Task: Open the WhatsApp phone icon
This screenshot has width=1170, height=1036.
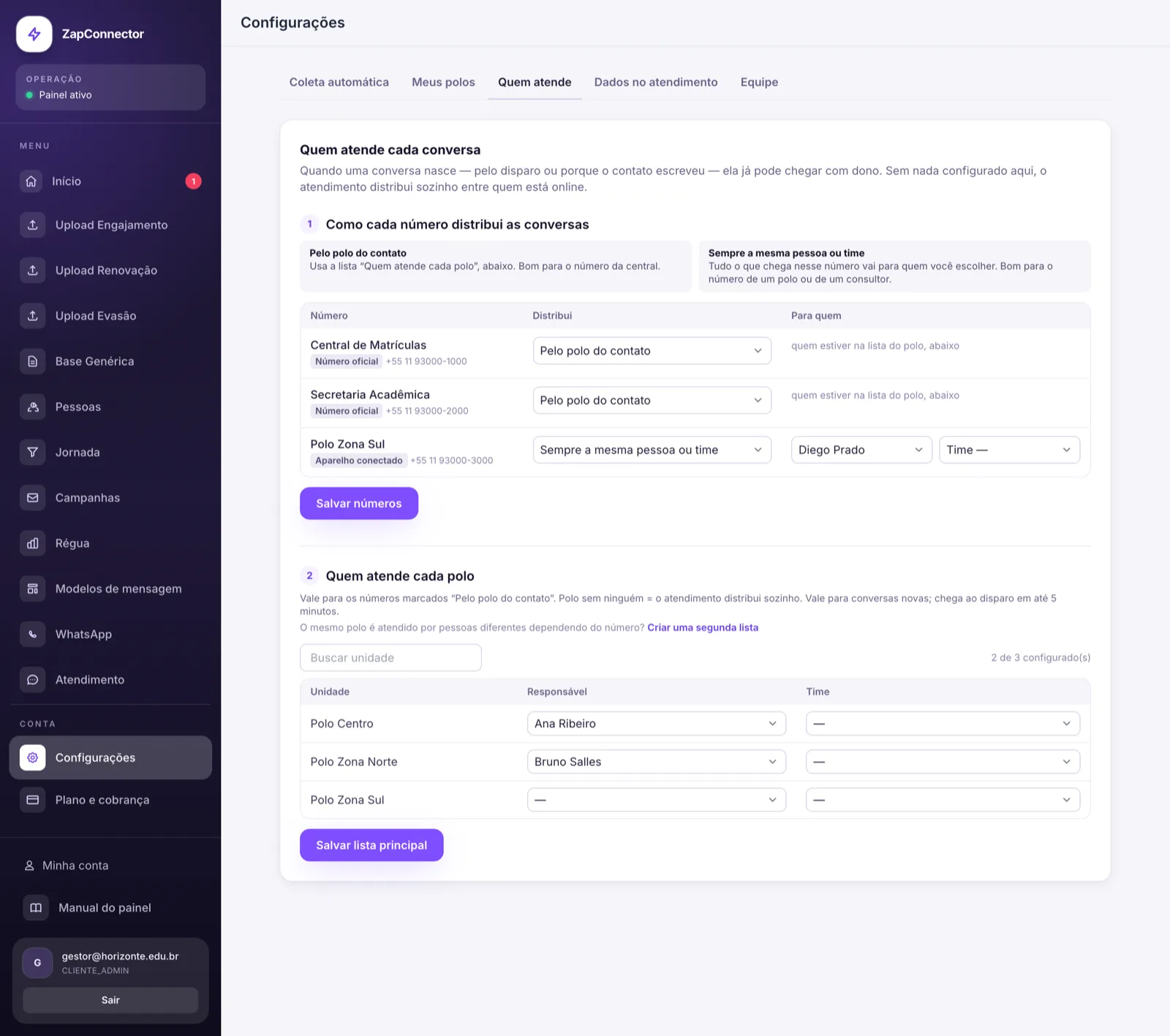Action: click(x=33, y=634)
